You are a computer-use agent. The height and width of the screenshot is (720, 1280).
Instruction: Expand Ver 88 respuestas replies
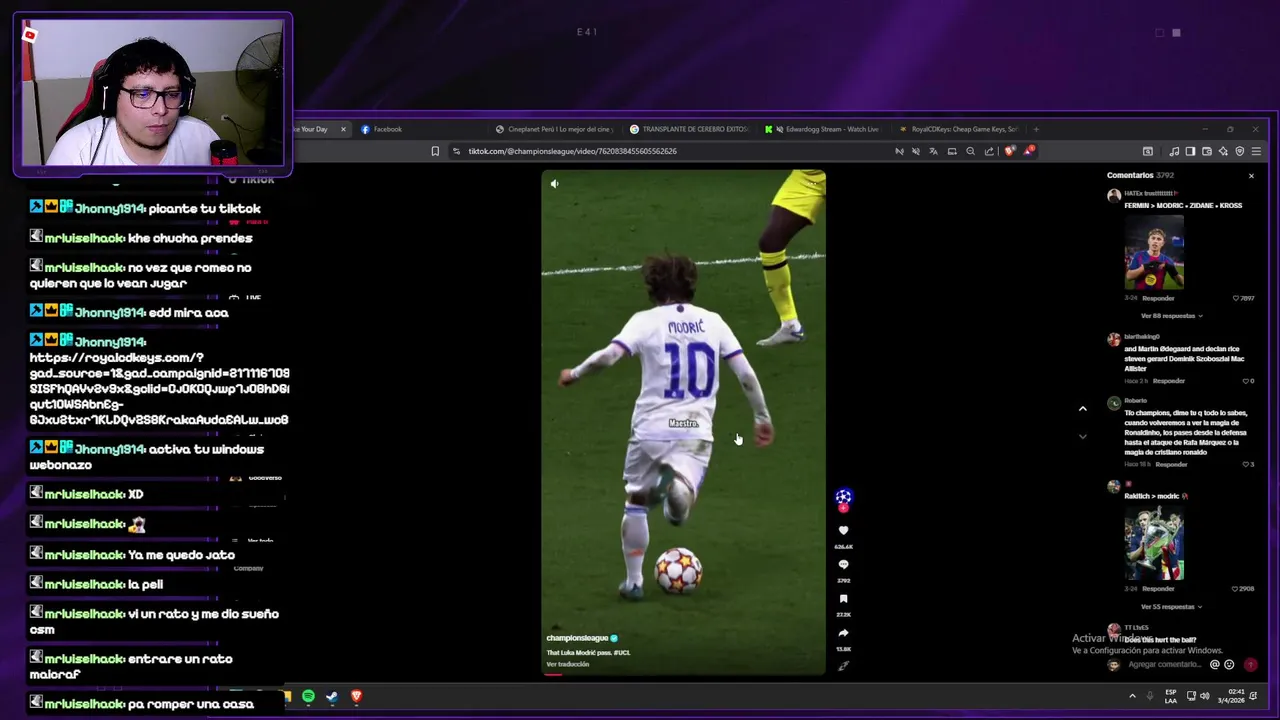tap(1172, 316)
